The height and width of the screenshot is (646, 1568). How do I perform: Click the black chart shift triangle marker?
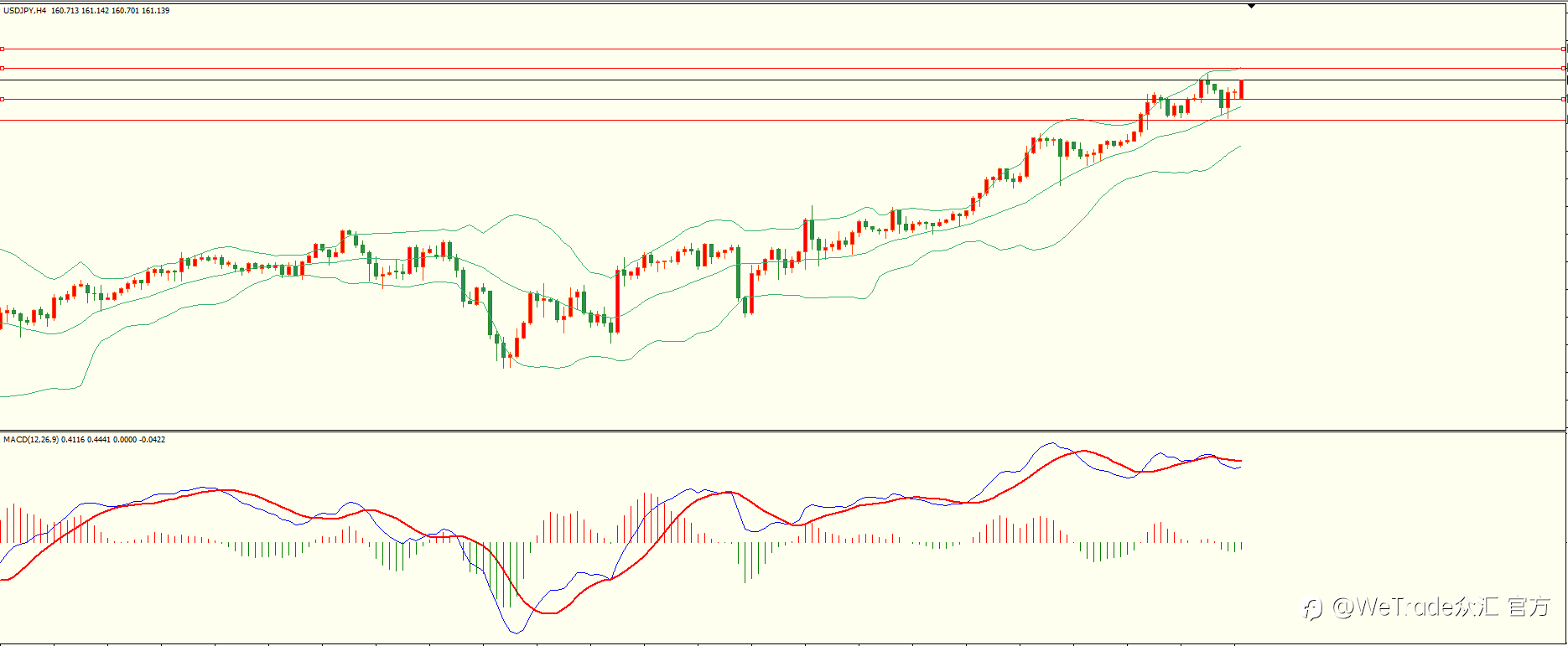(1251, 6)
